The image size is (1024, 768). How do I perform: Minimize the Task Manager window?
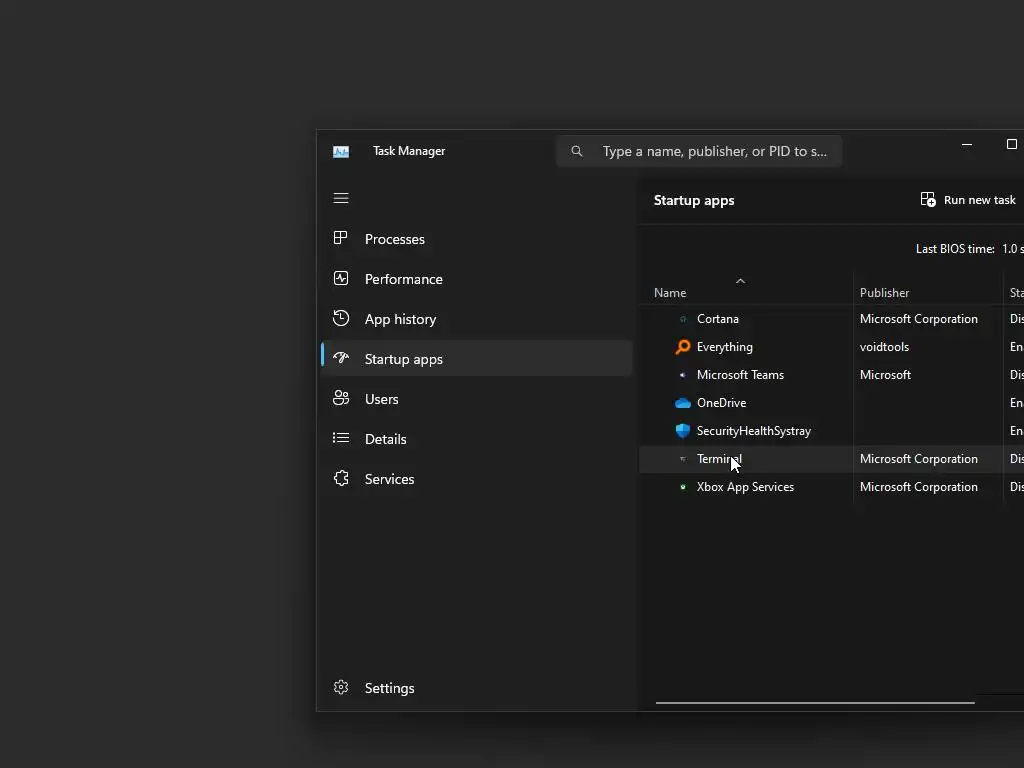(967, 144)
